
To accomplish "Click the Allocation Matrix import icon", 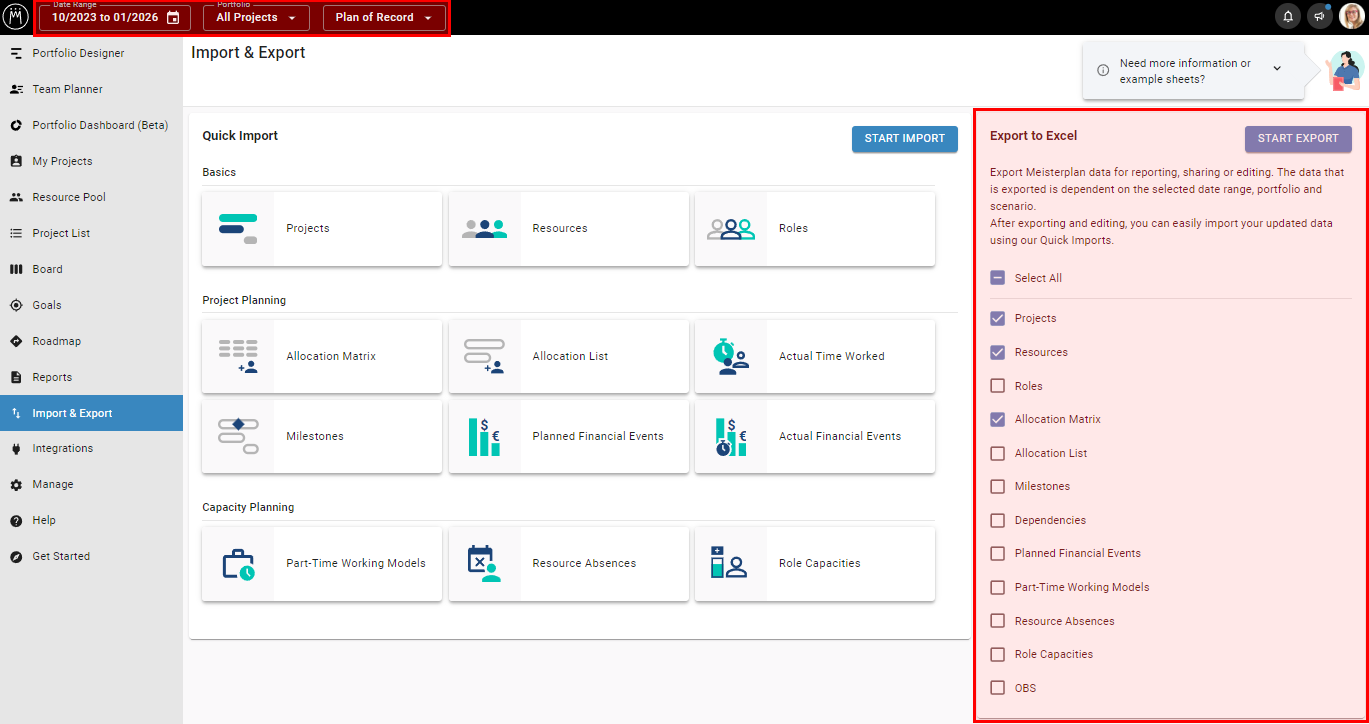I will click(x=238, y=357).
